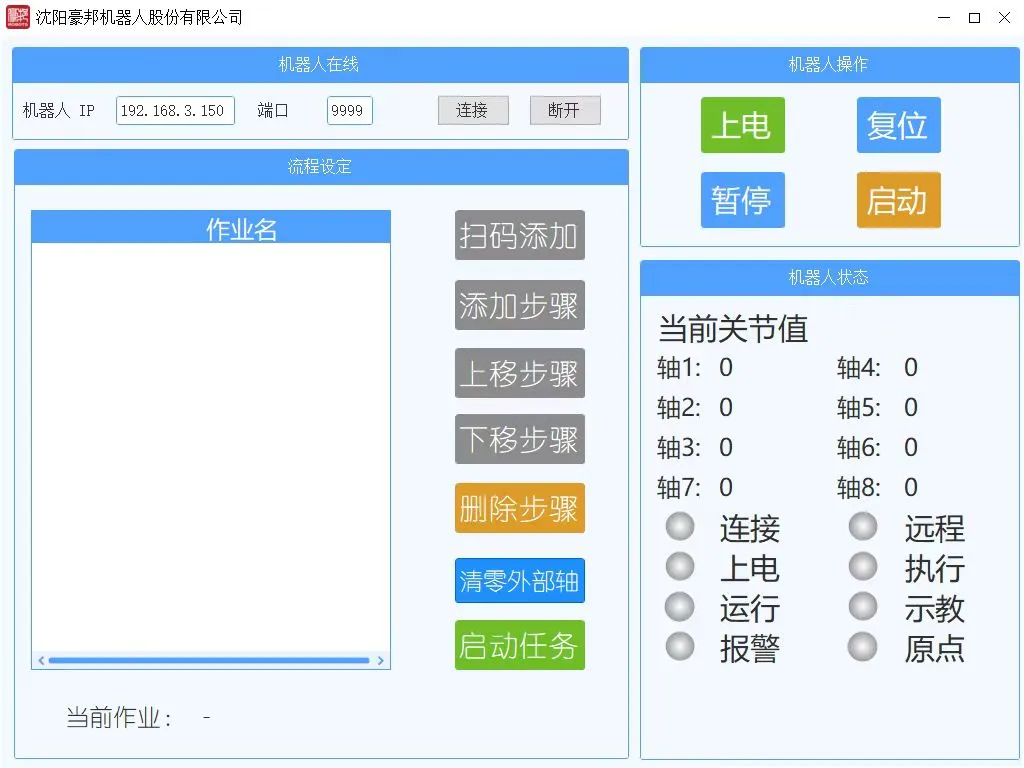
Task: Click 清零外部轴 to zero external axes
Action: pyautogui.click(x=518, y=579)
